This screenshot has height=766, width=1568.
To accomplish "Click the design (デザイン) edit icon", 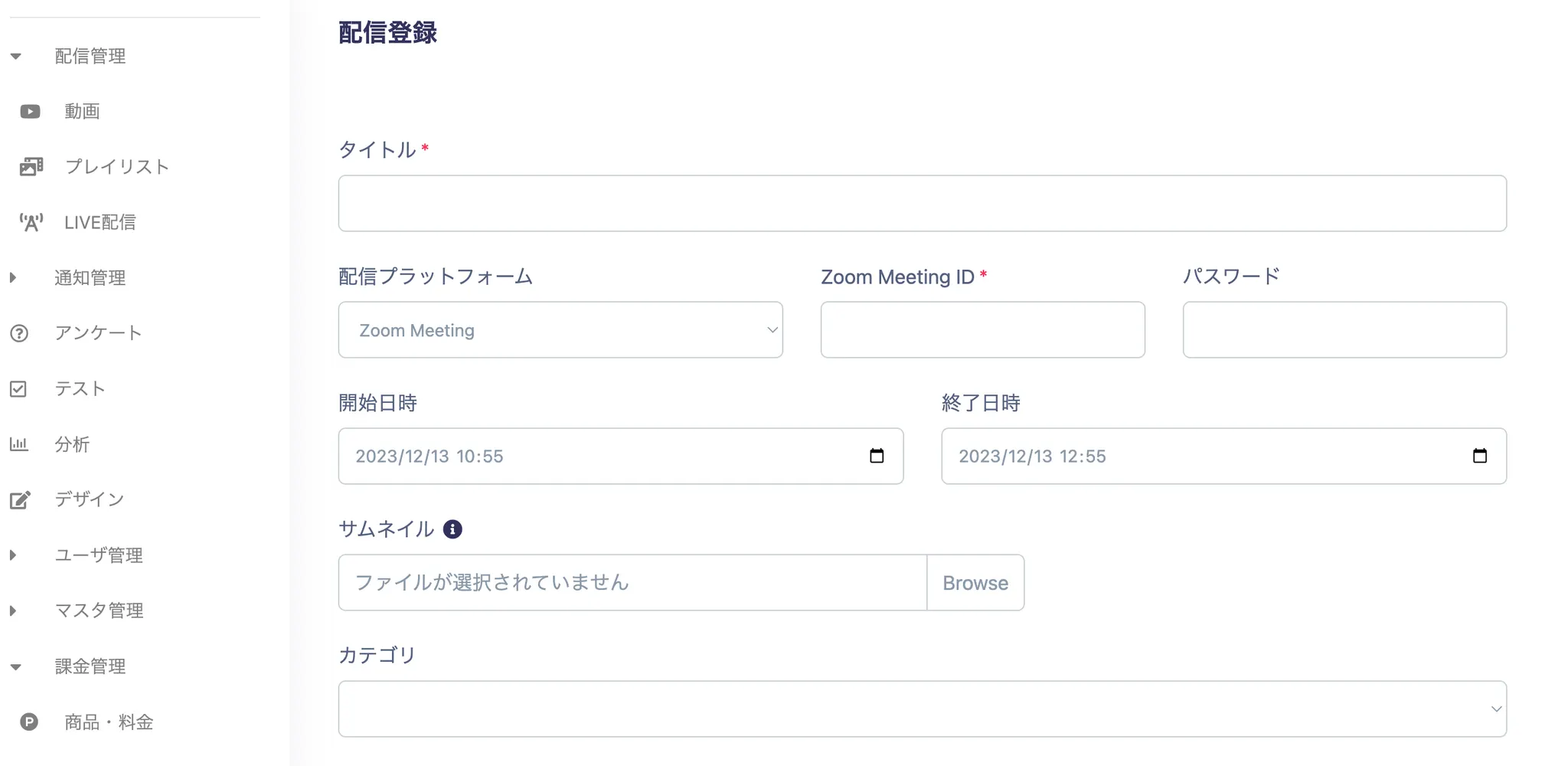I will 20,500.
